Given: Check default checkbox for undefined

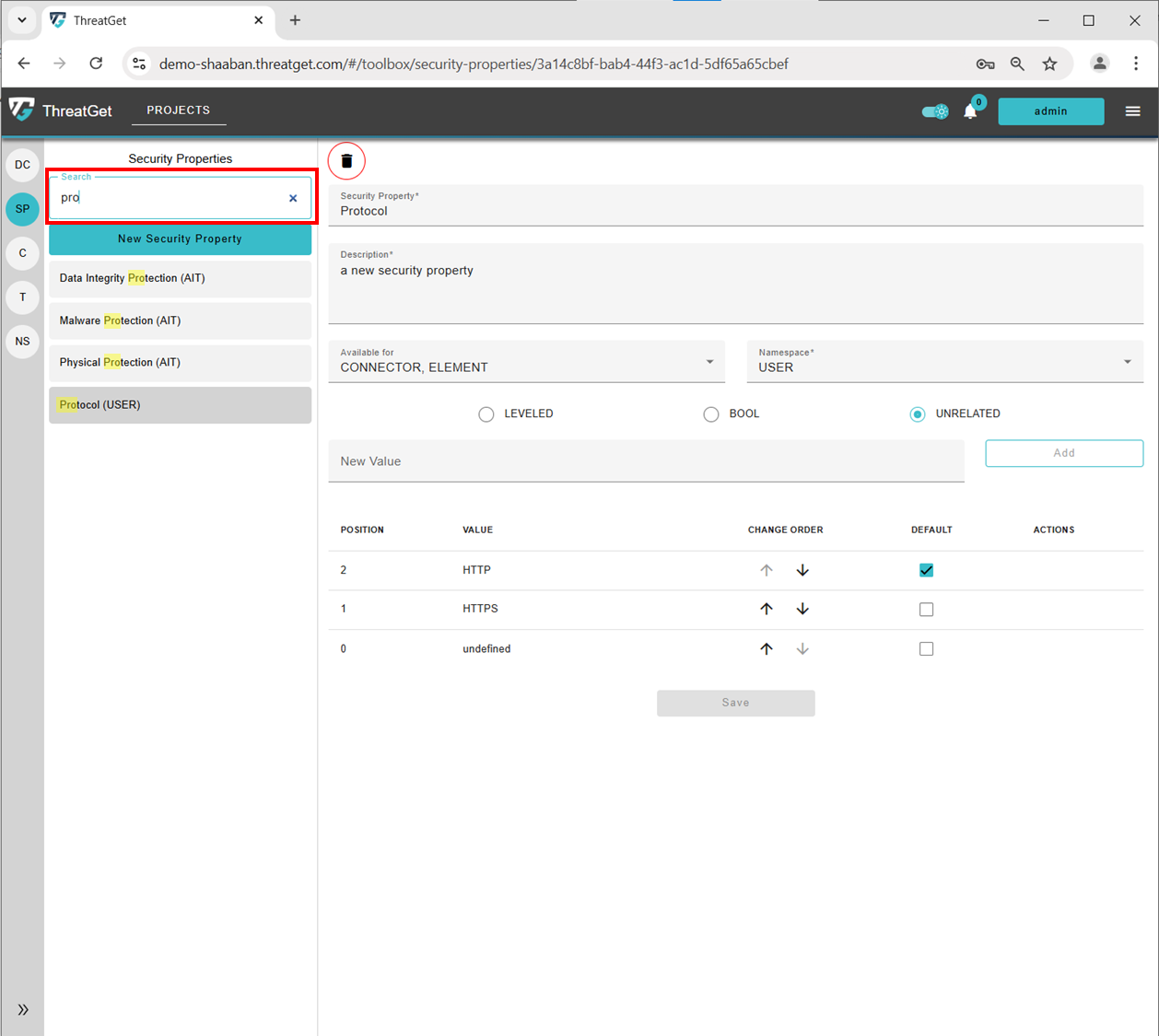Looking at the screenshot, I should tap(926, 649).
